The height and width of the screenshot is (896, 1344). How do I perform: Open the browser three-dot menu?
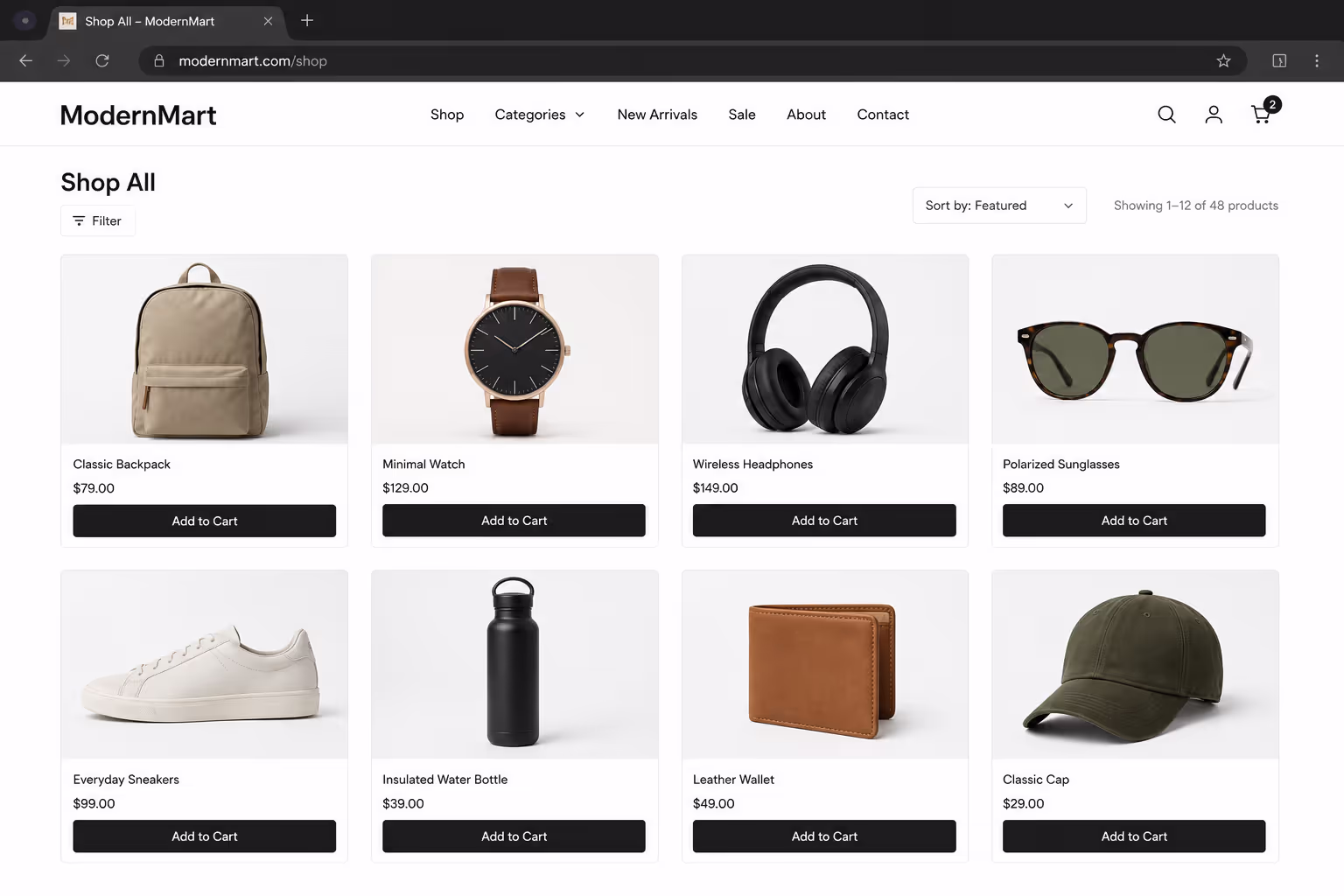click(x=1317, y=60)
